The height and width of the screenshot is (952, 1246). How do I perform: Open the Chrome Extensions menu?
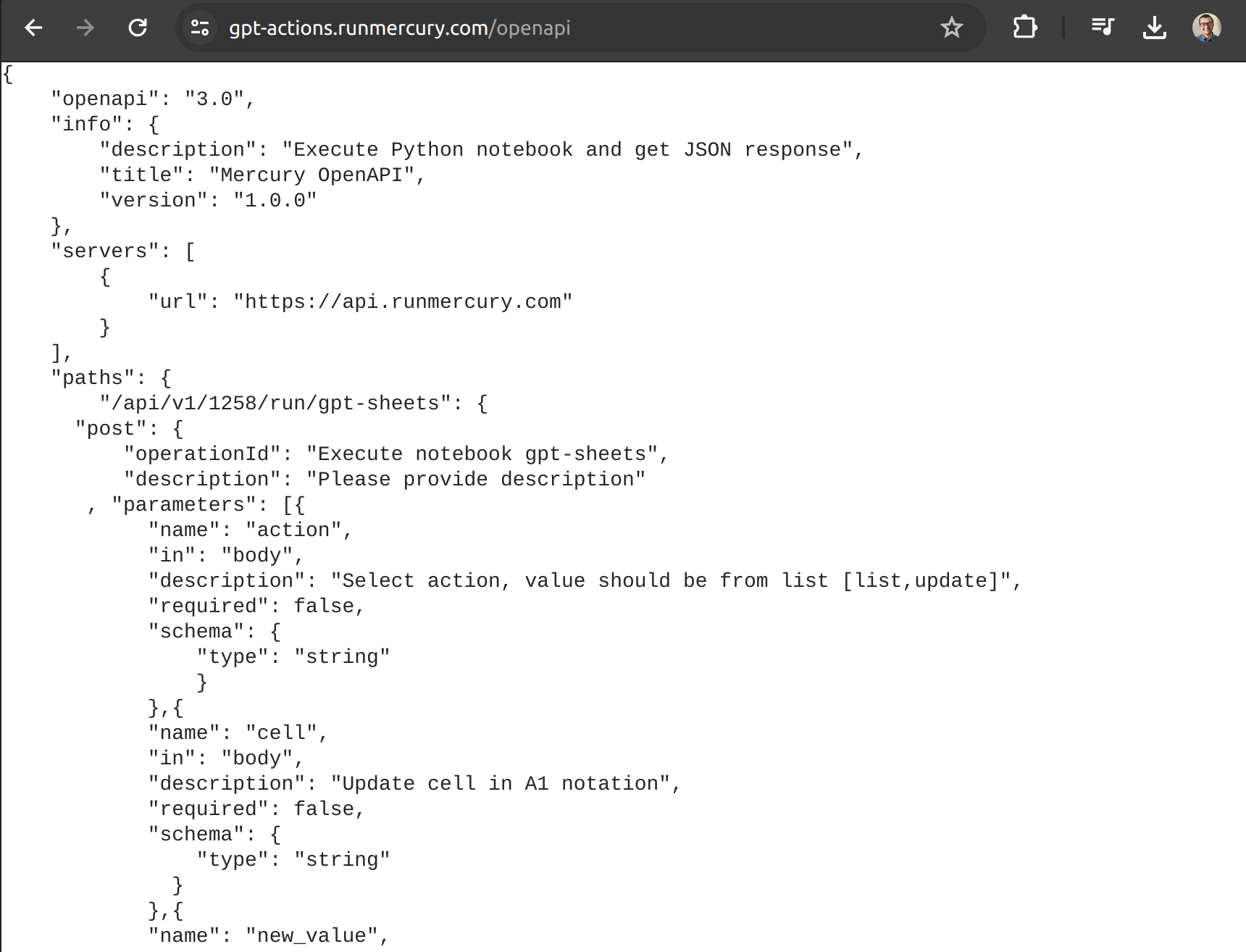pos(1024,28)
